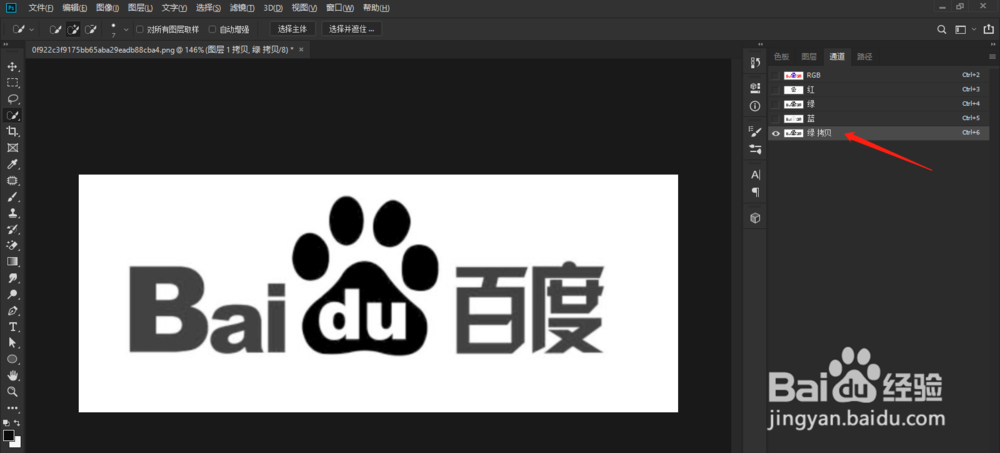The height and width of the screenshot is (453, 1000).
Task: Open the brush size picker dropdown
Action: point(126,29)
